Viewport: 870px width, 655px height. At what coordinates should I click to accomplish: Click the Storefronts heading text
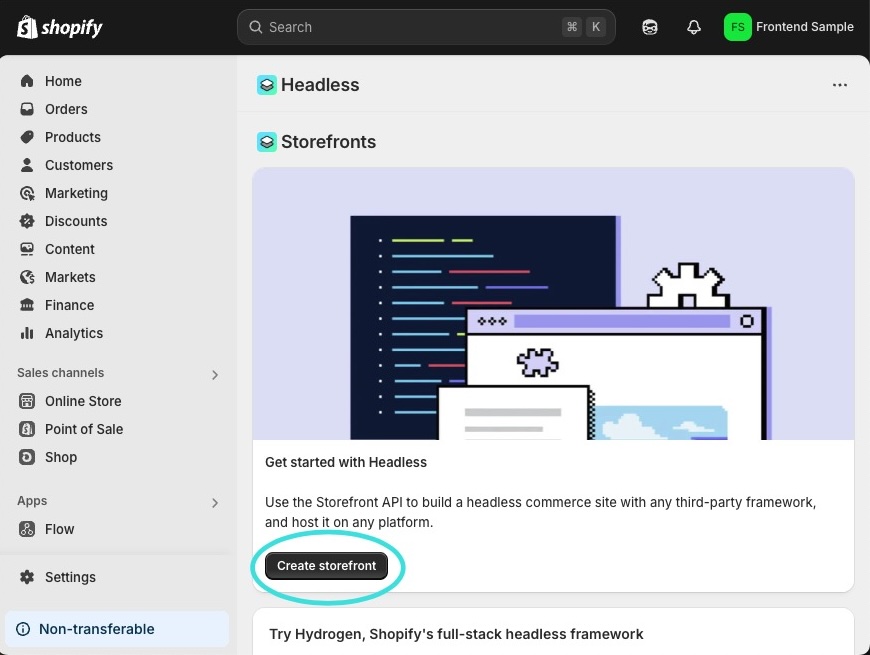tap(328, 142)
